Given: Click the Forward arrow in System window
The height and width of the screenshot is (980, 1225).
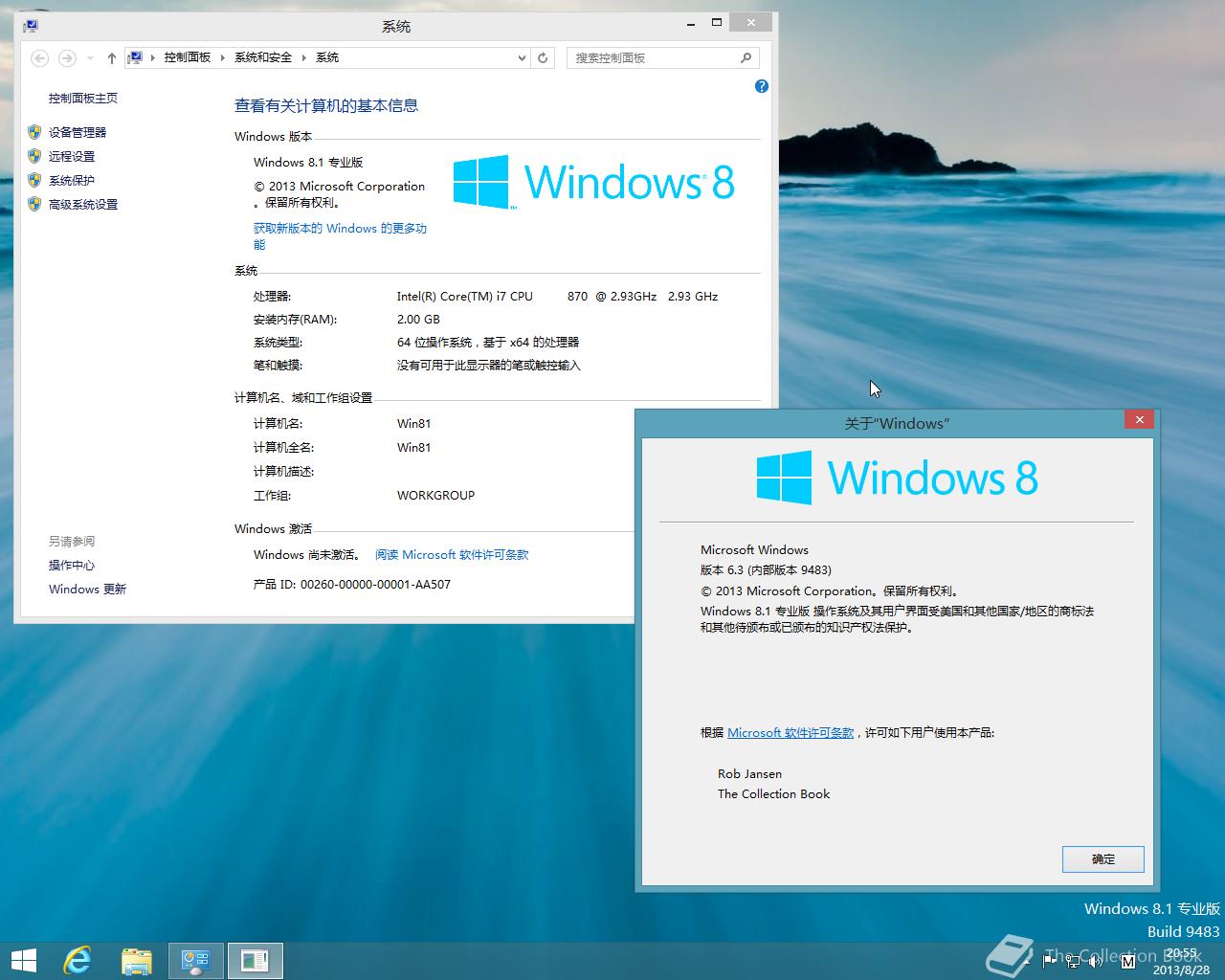Looking at the screenshot, I should tap(67, 57).
